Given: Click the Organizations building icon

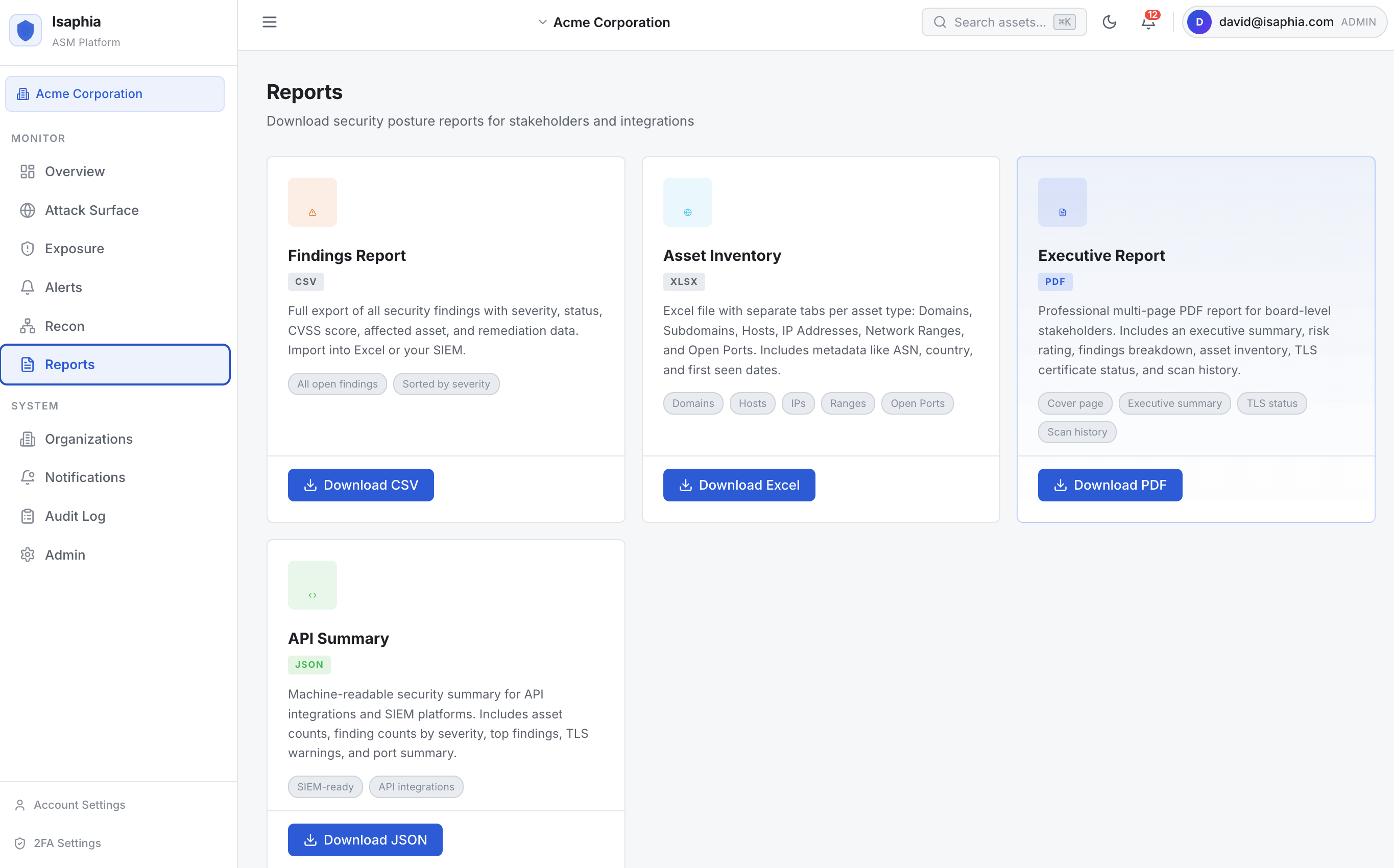Looking at the screenshot, I should 28,439.
